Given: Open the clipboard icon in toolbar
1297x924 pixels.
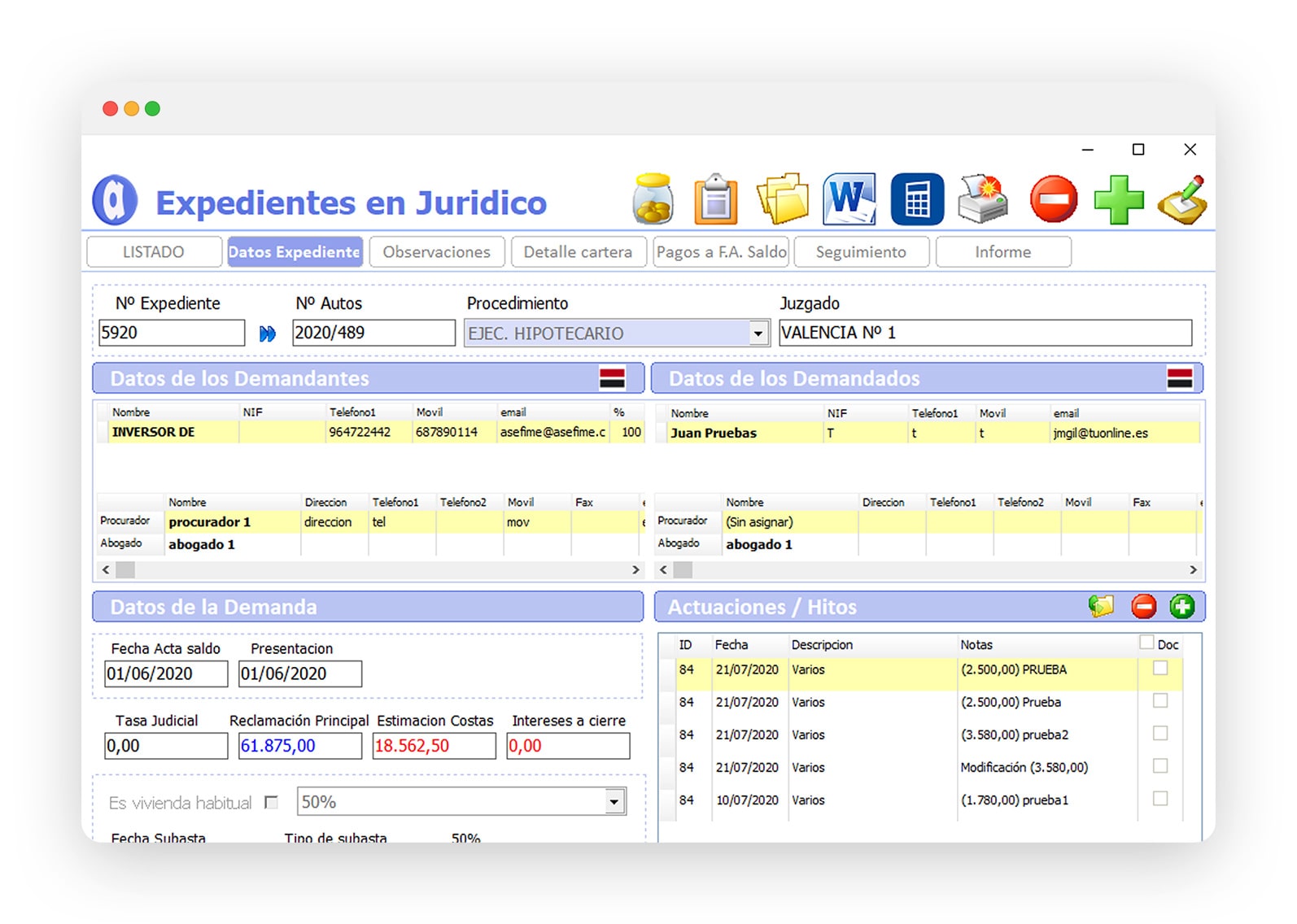Looking at the screenshot, I should pos(715,199).
